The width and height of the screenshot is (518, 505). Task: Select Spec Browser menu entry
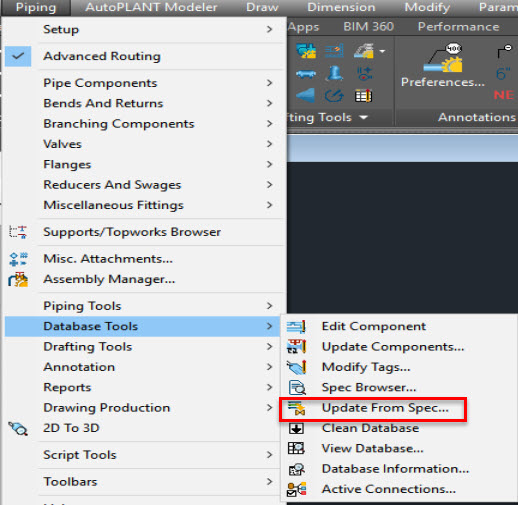point(369,388)
